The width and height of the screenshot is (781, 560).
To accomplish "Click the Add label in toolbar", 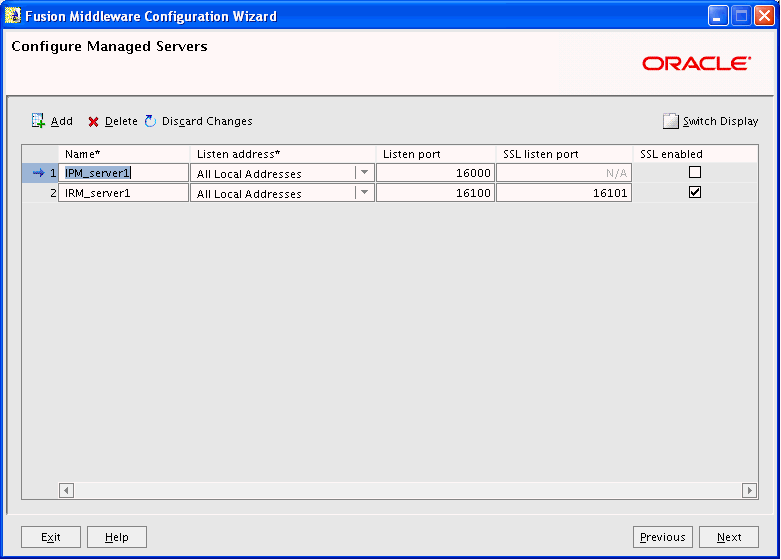I will 62,121.
